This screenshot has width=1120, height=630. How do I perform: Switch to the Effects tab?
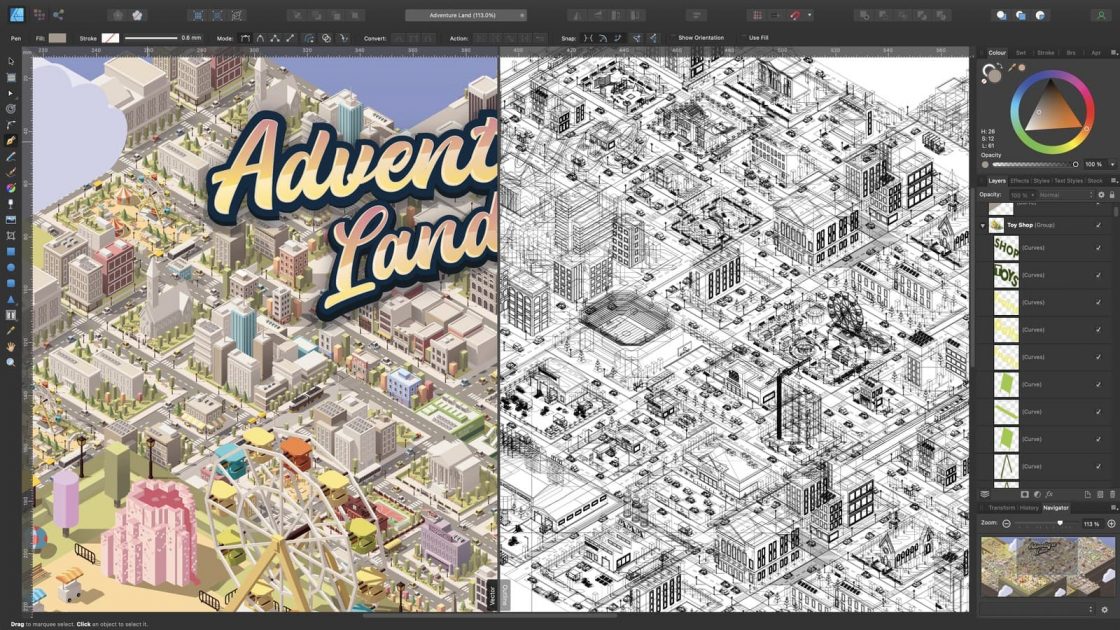[x=1022, y=180]
